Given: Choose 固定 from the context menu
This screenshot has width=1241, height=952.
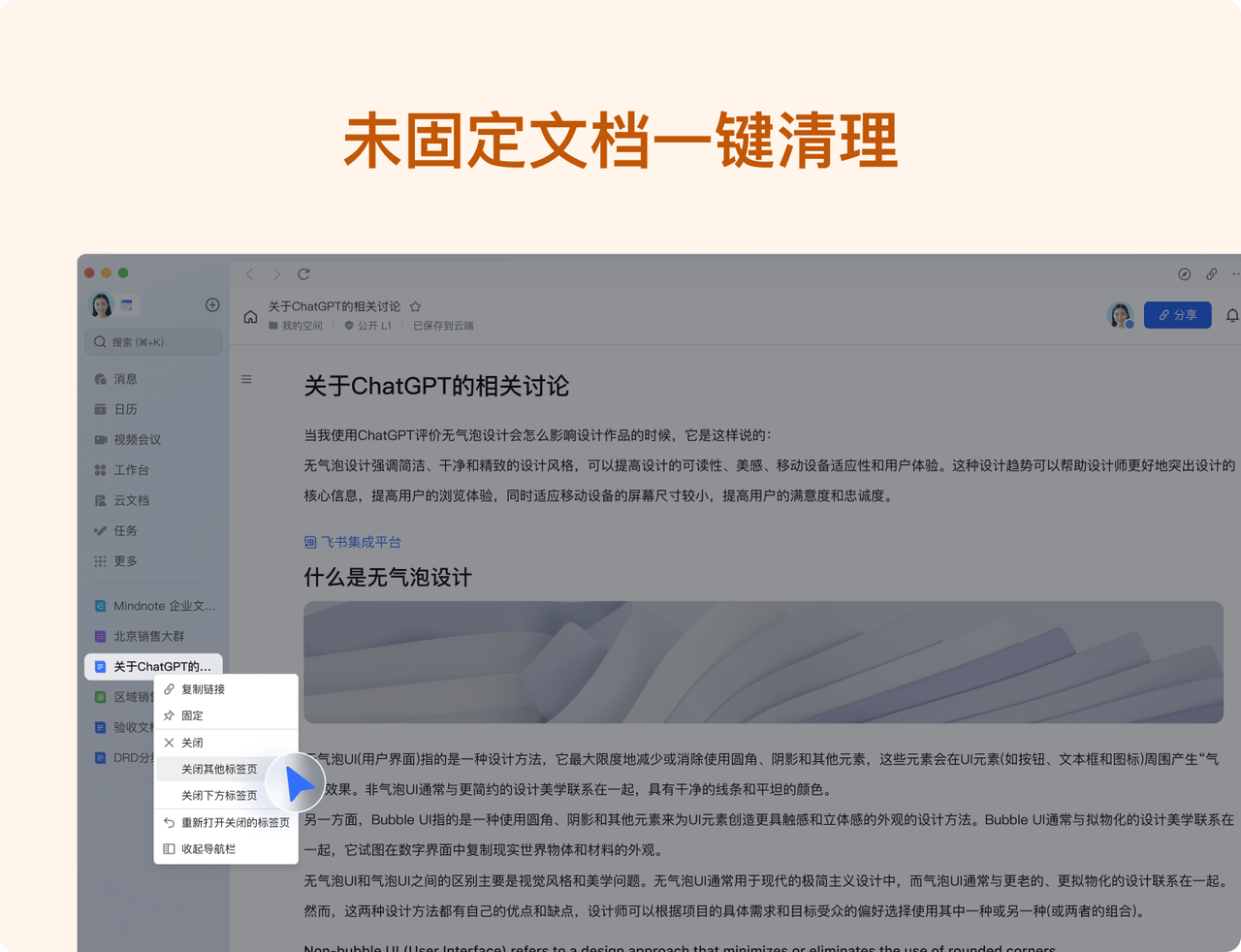Looking at the screenshot, I should pyautogui.click(x=226, y=715).
